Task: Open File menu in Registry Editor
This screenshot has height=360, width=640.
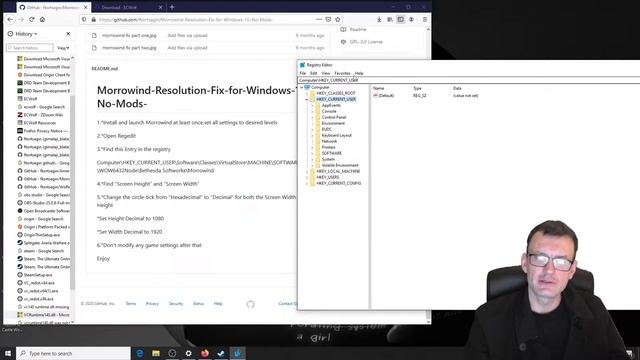Action: (302, 73)
